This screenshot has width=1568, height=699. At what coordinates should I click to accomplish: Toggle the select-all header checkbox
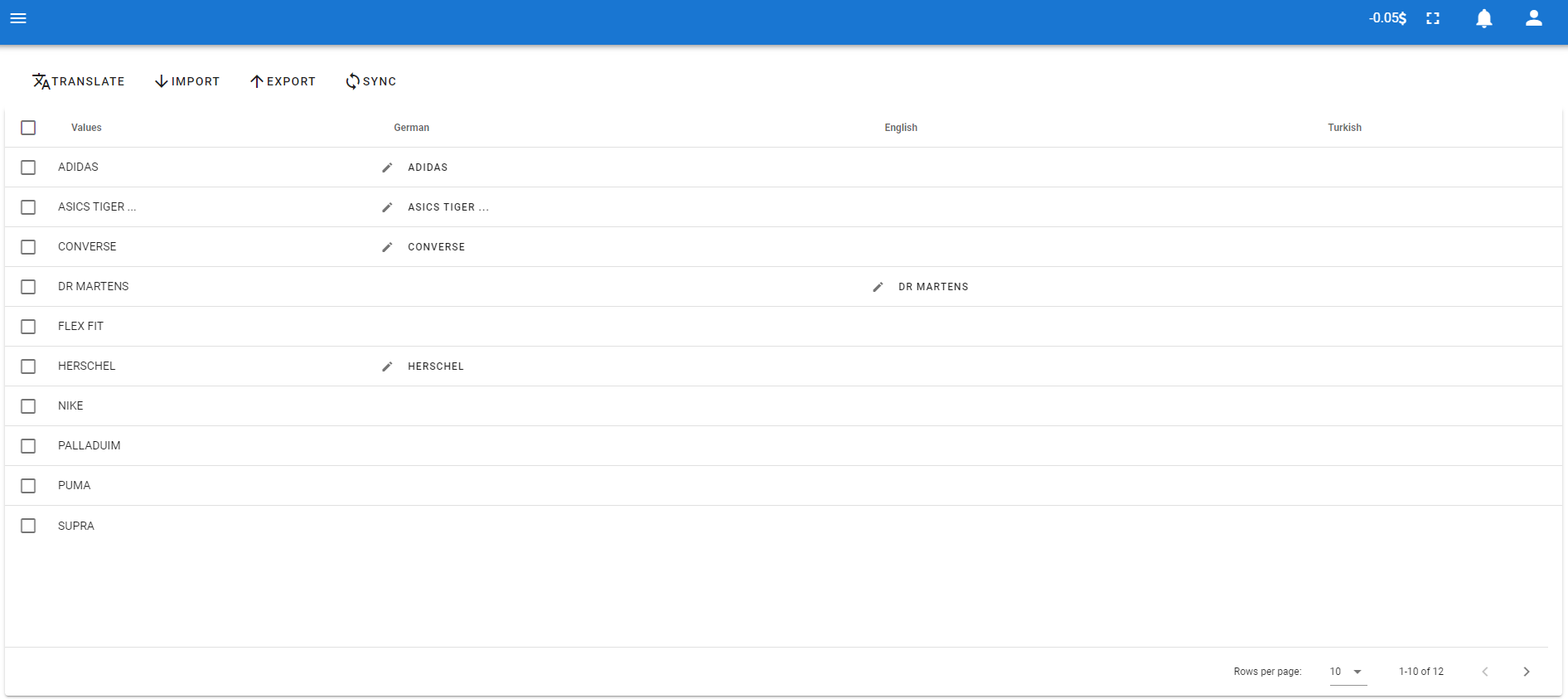click(x=28, y=128)
